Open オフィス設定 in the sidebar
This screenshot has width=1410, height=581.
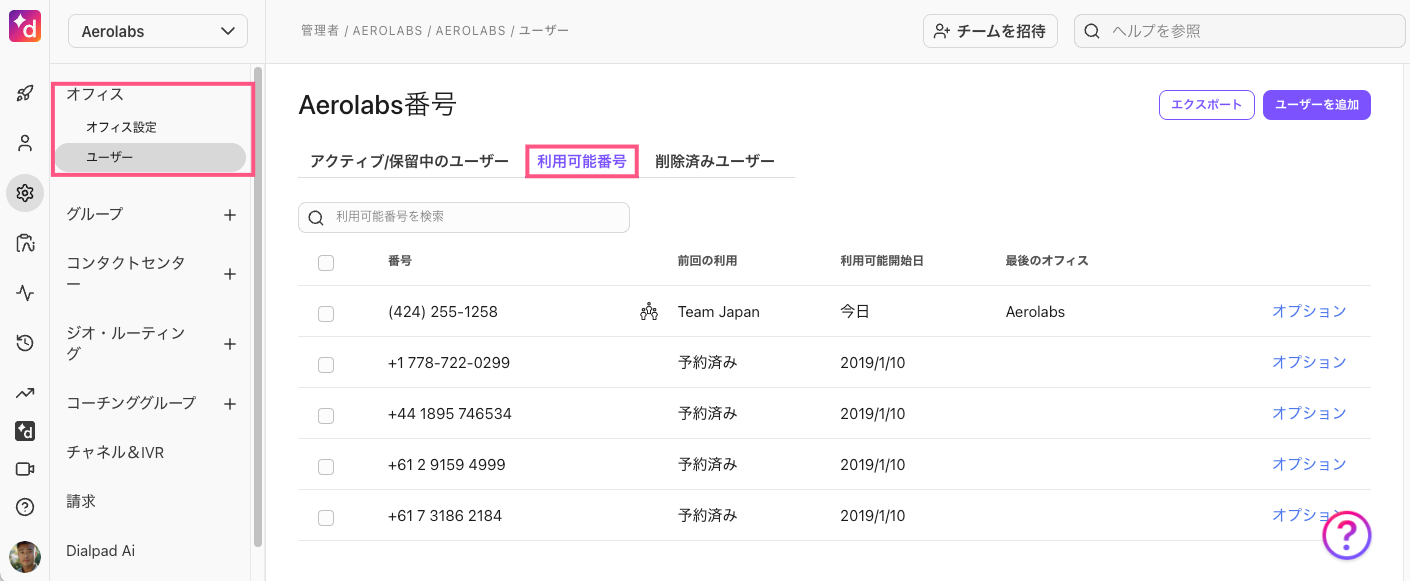tap(121, 127)
